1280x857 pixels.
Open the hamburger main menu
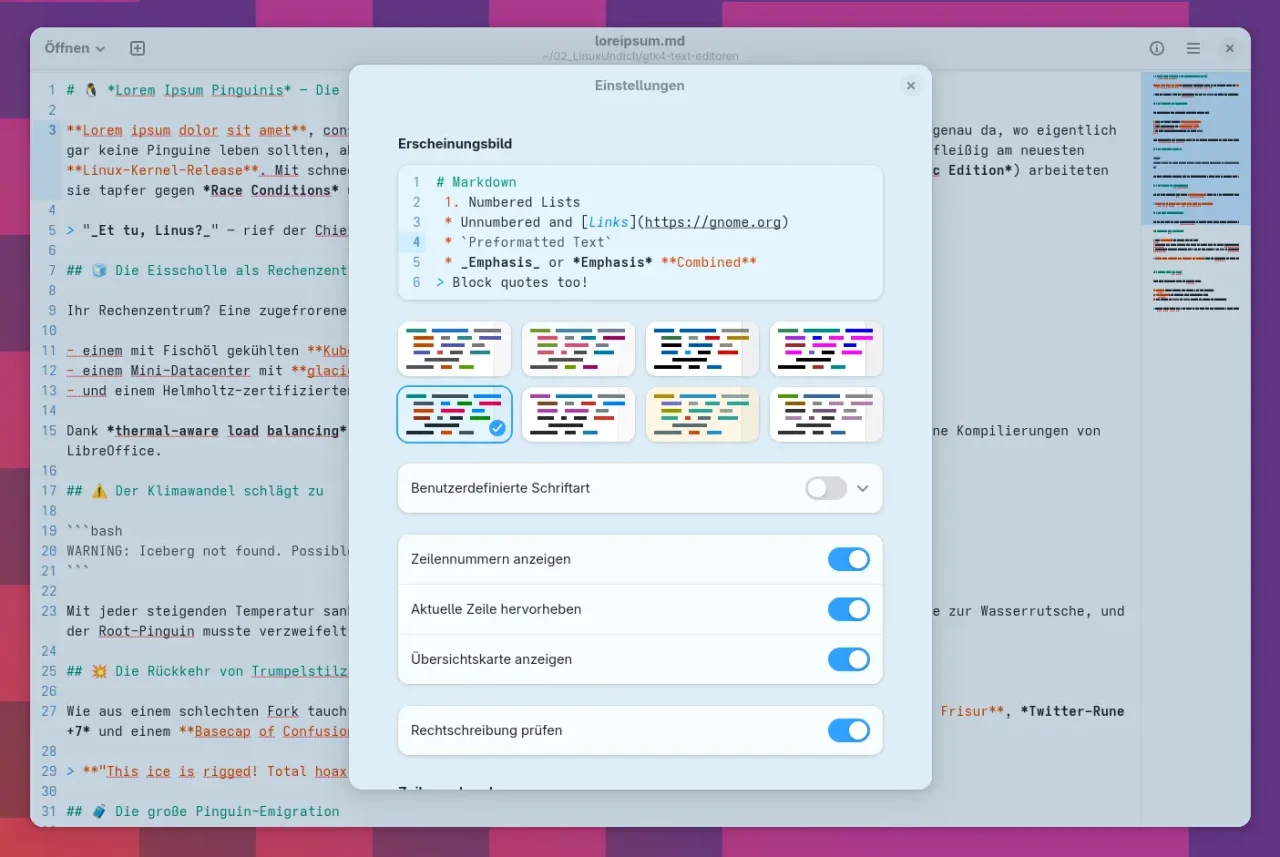1193,48
